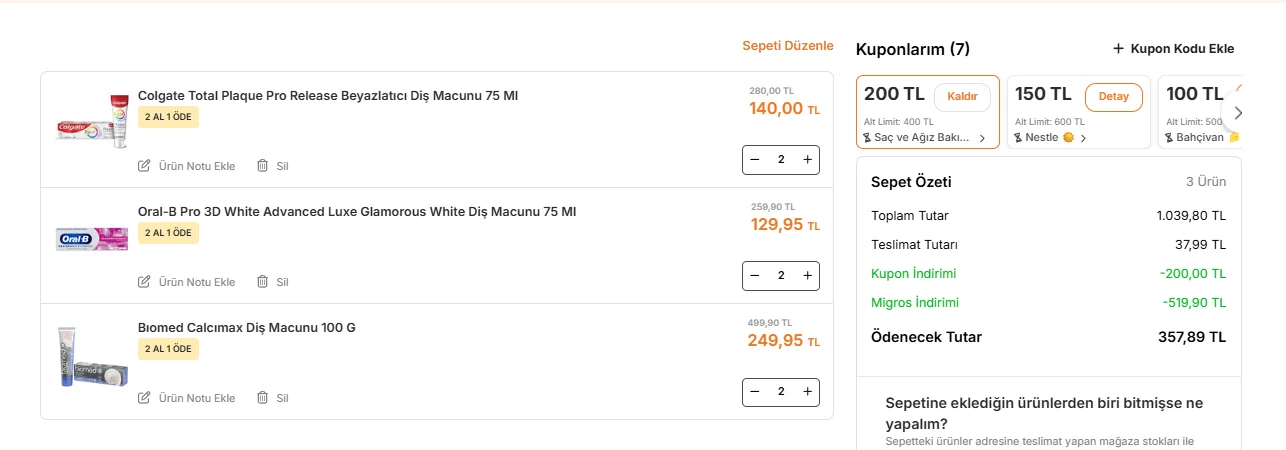Viewport: 1286px width, 450px height.
Task: Open Sepeti Düzenle link
Action: click(787, 46)
